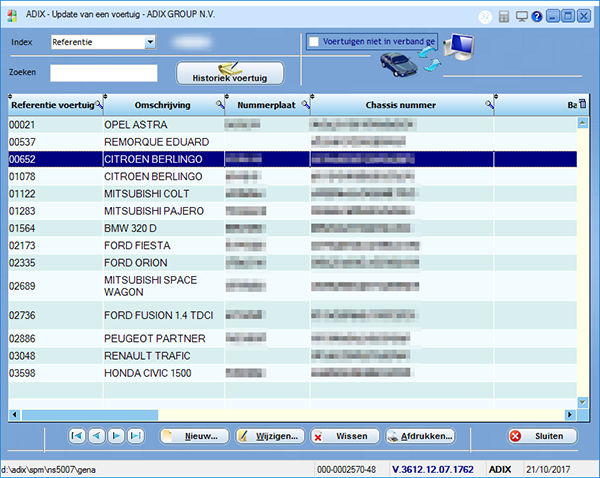Open the Index Referentie dropdown
This screenshot has height=478, width=600.
tap(150, 42)
